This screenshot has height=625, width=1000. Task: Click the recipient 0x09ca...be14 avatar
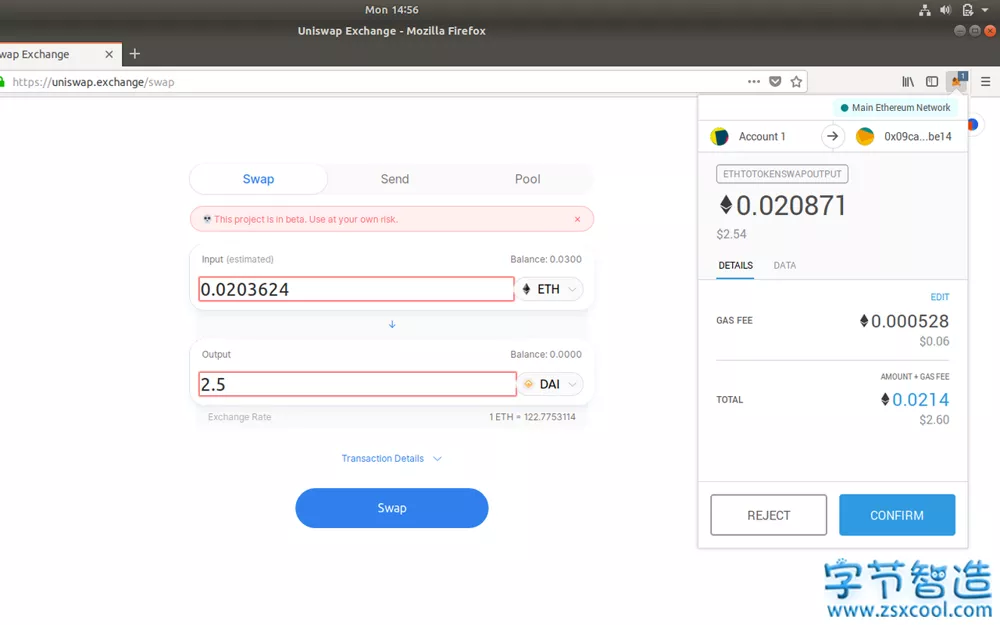coord(865,136)
